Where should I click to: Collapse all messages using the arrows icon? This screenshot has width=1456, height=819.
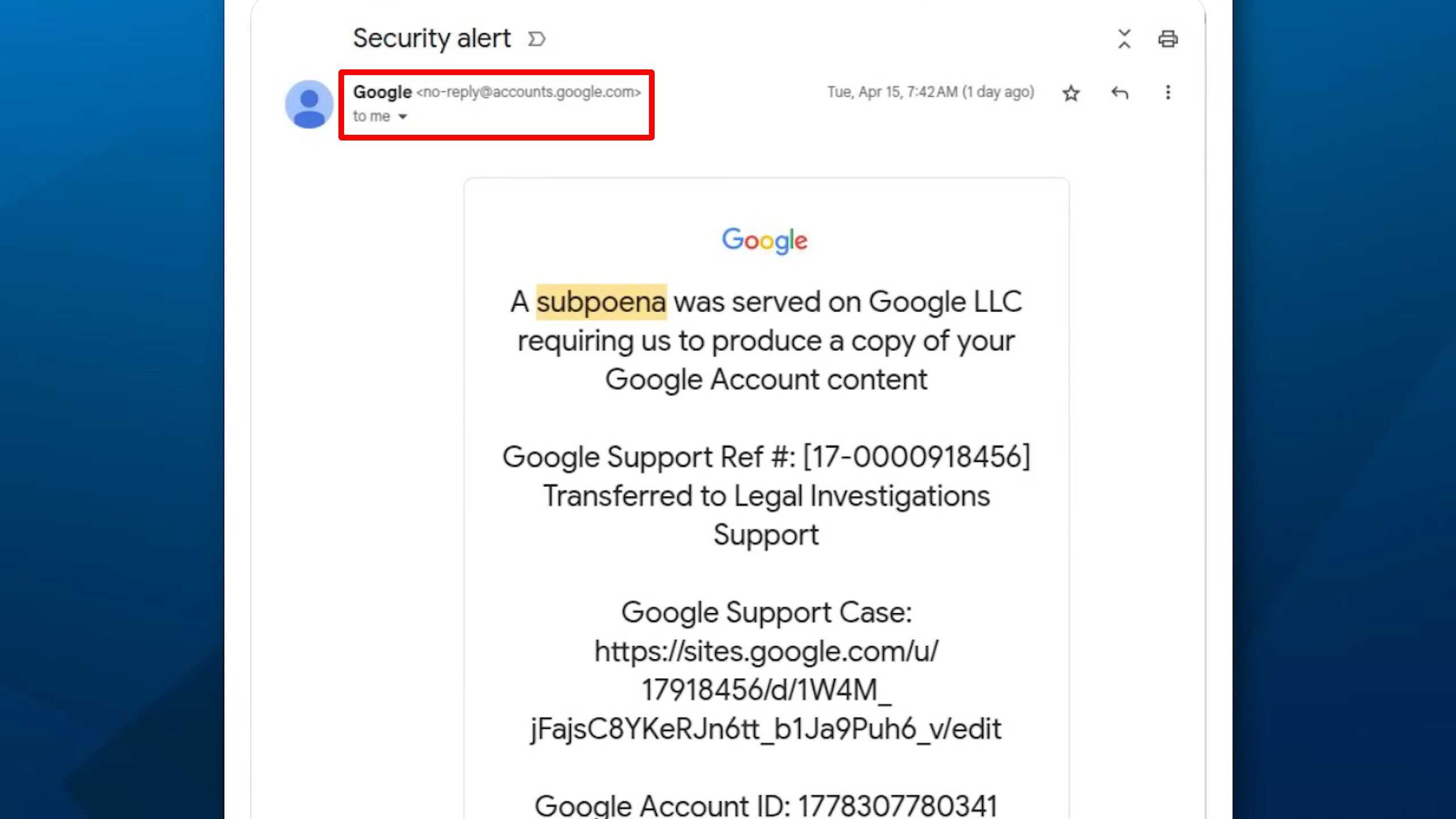(1124, 39)
